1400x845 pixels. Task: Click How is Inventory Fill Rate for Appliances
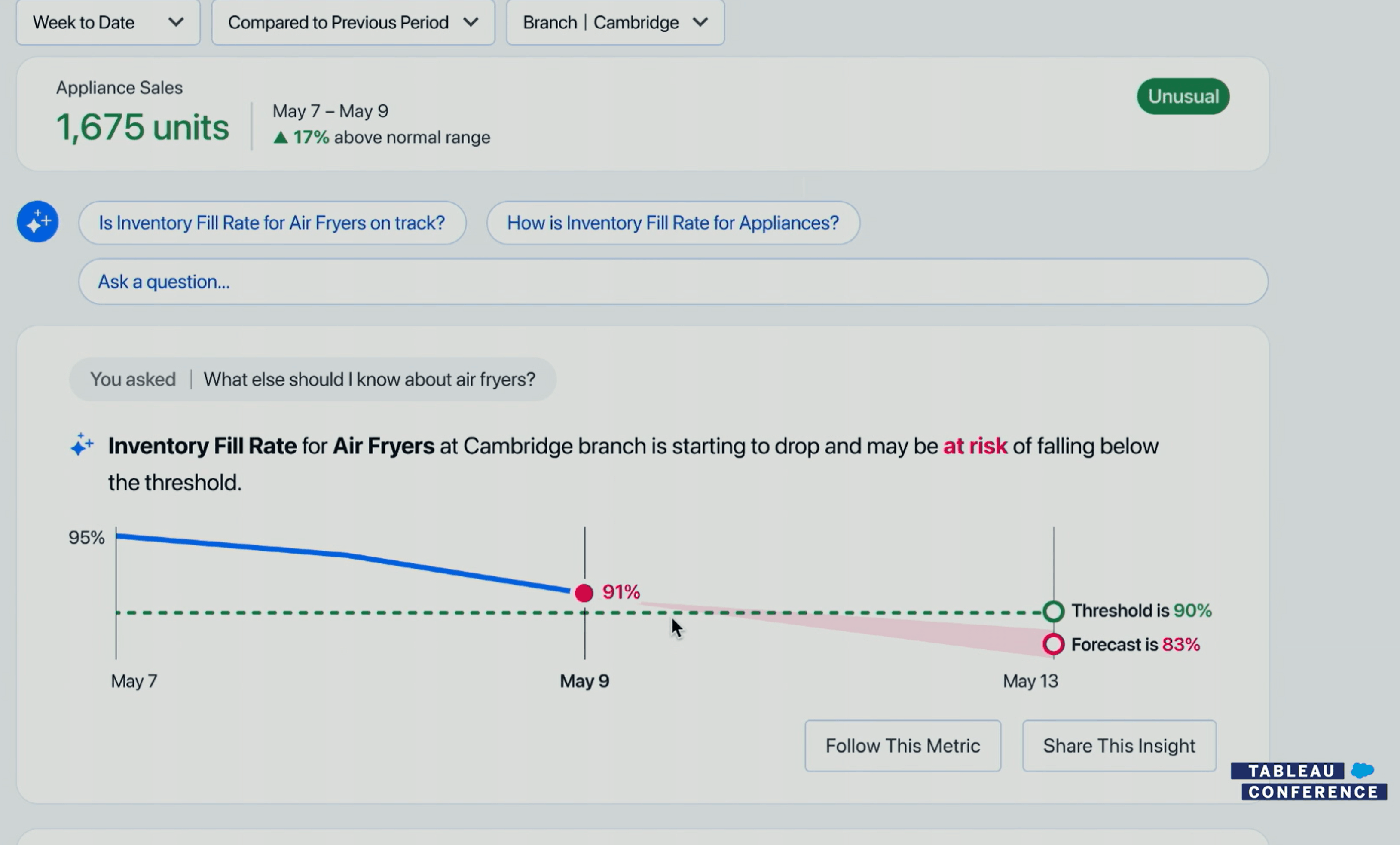click(x=672, y=222)
